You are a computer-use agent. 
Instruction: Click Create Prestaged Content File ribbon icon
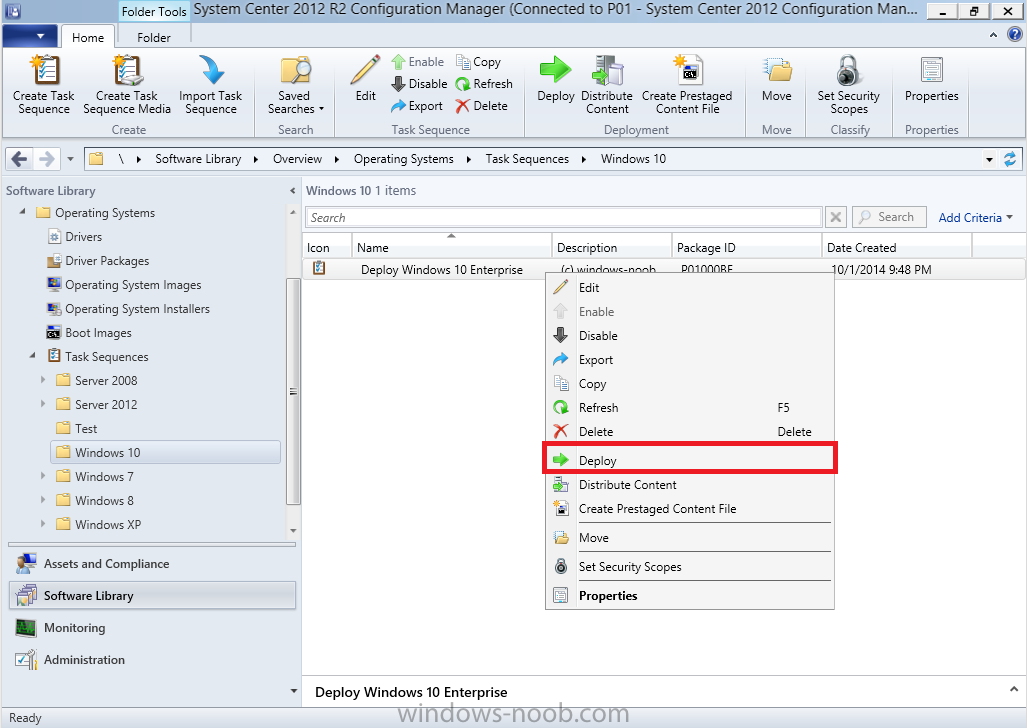point(688,71)
